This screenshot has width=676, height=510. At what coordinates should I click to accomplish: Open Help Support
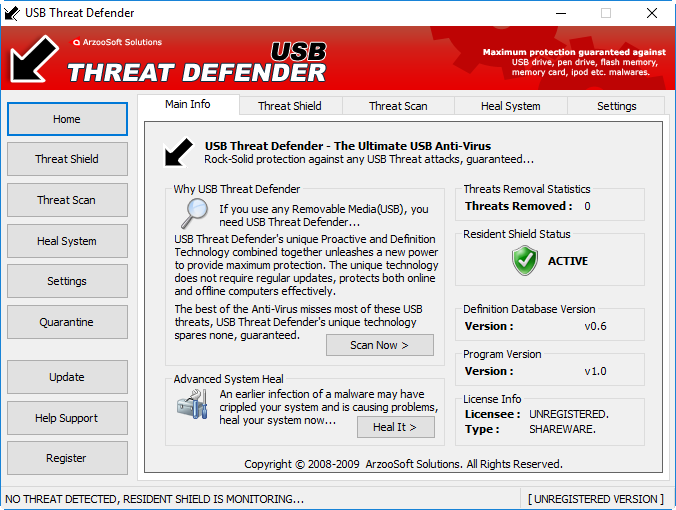click(67, 418)
